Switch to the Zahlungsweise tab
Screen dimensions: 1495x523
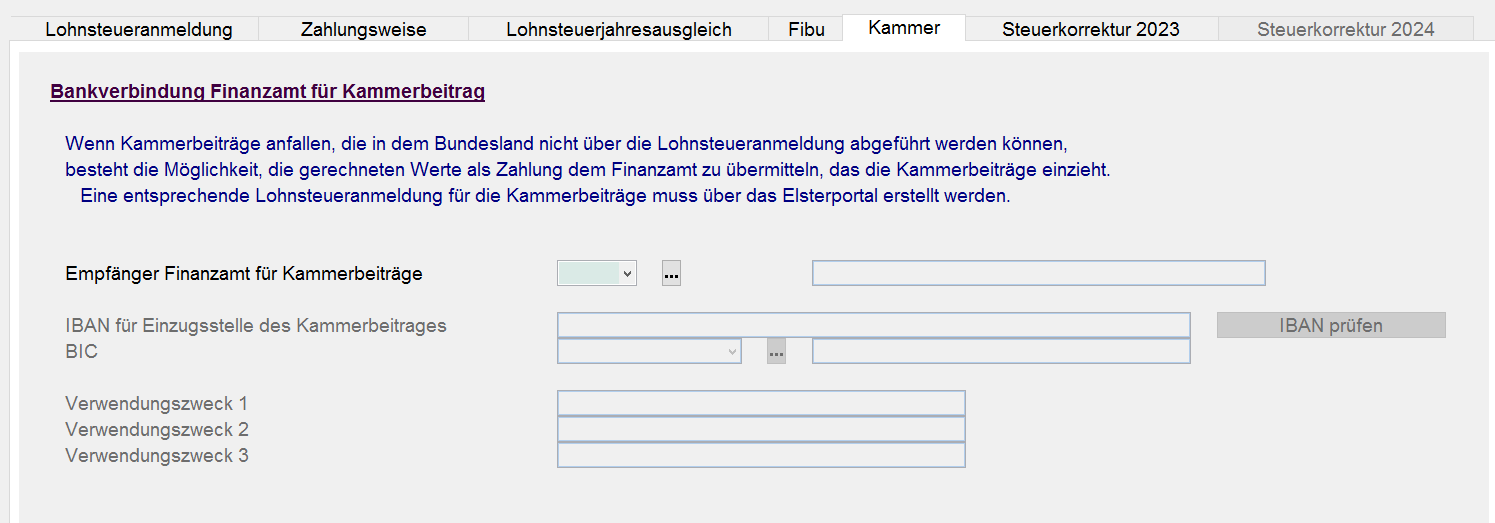363,29
